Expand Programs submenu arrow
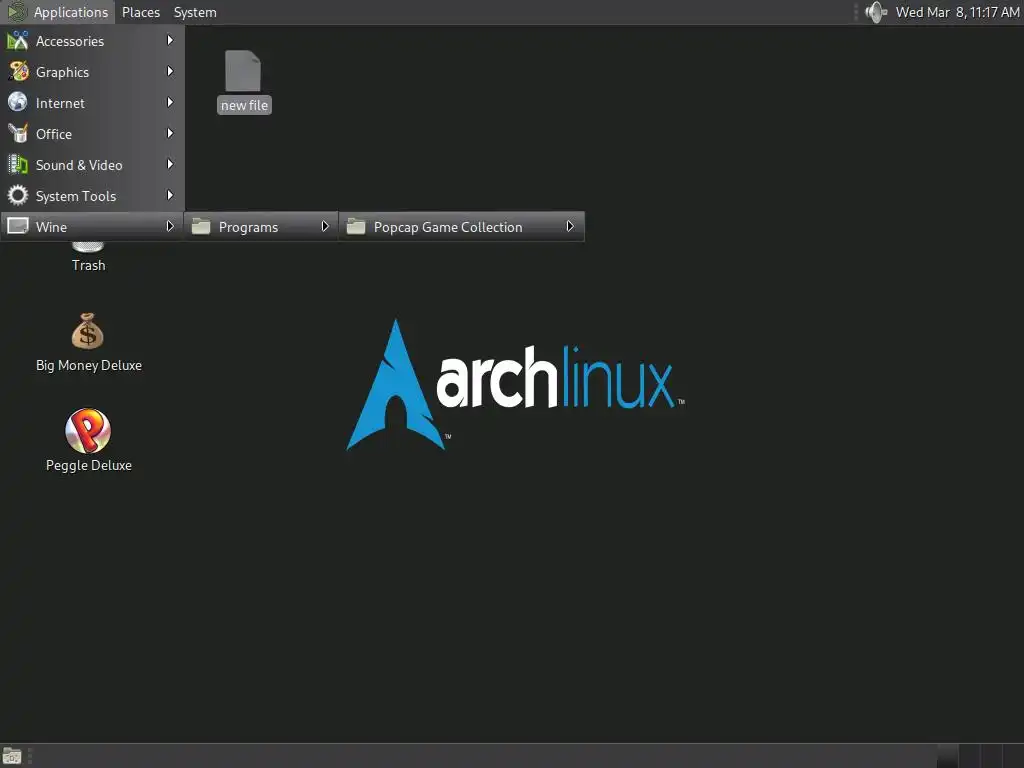 coord(325,226)
